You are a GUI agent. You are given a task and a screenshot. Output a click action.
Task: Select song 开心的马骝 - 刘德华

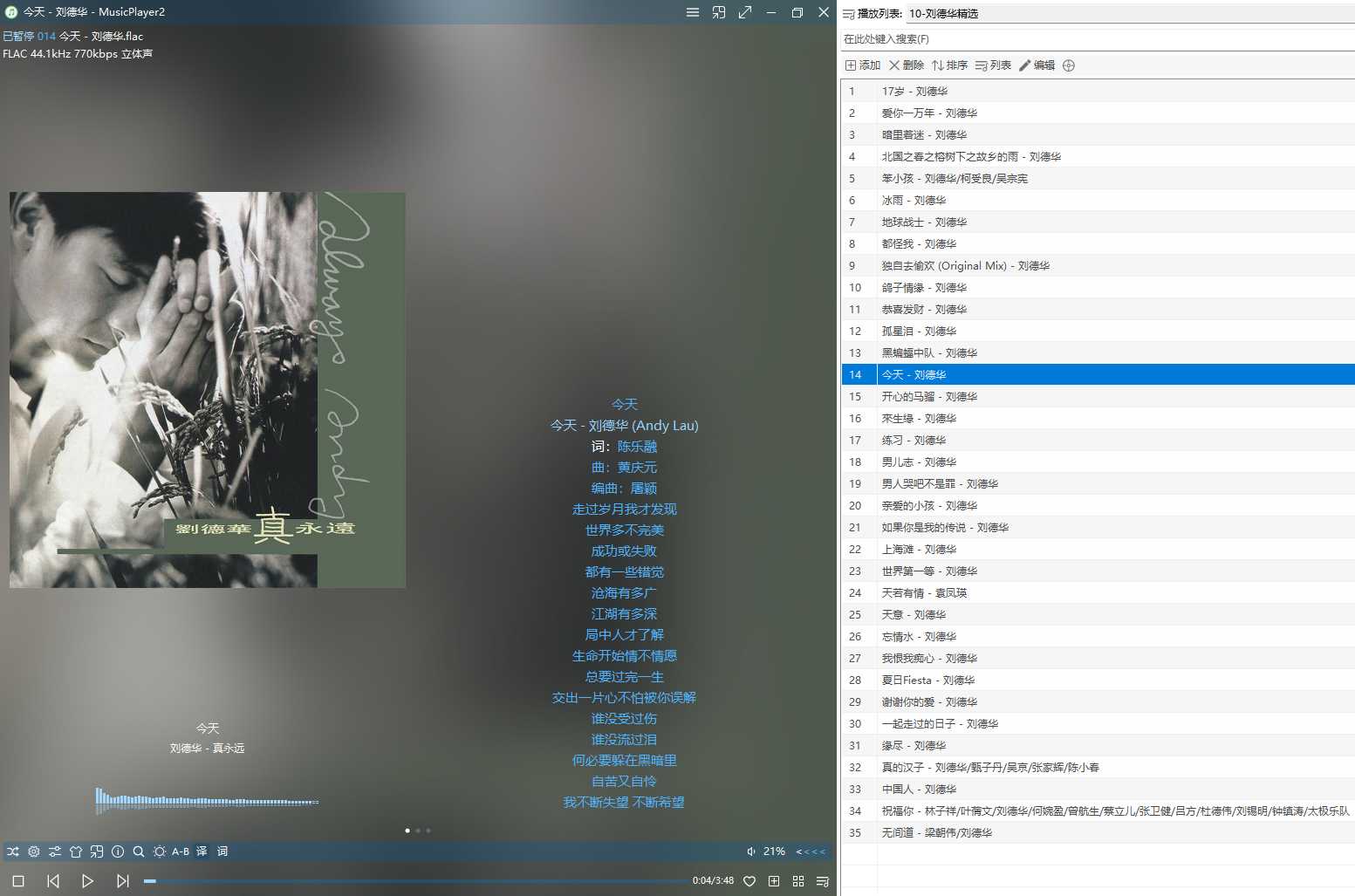[1098, 396]
